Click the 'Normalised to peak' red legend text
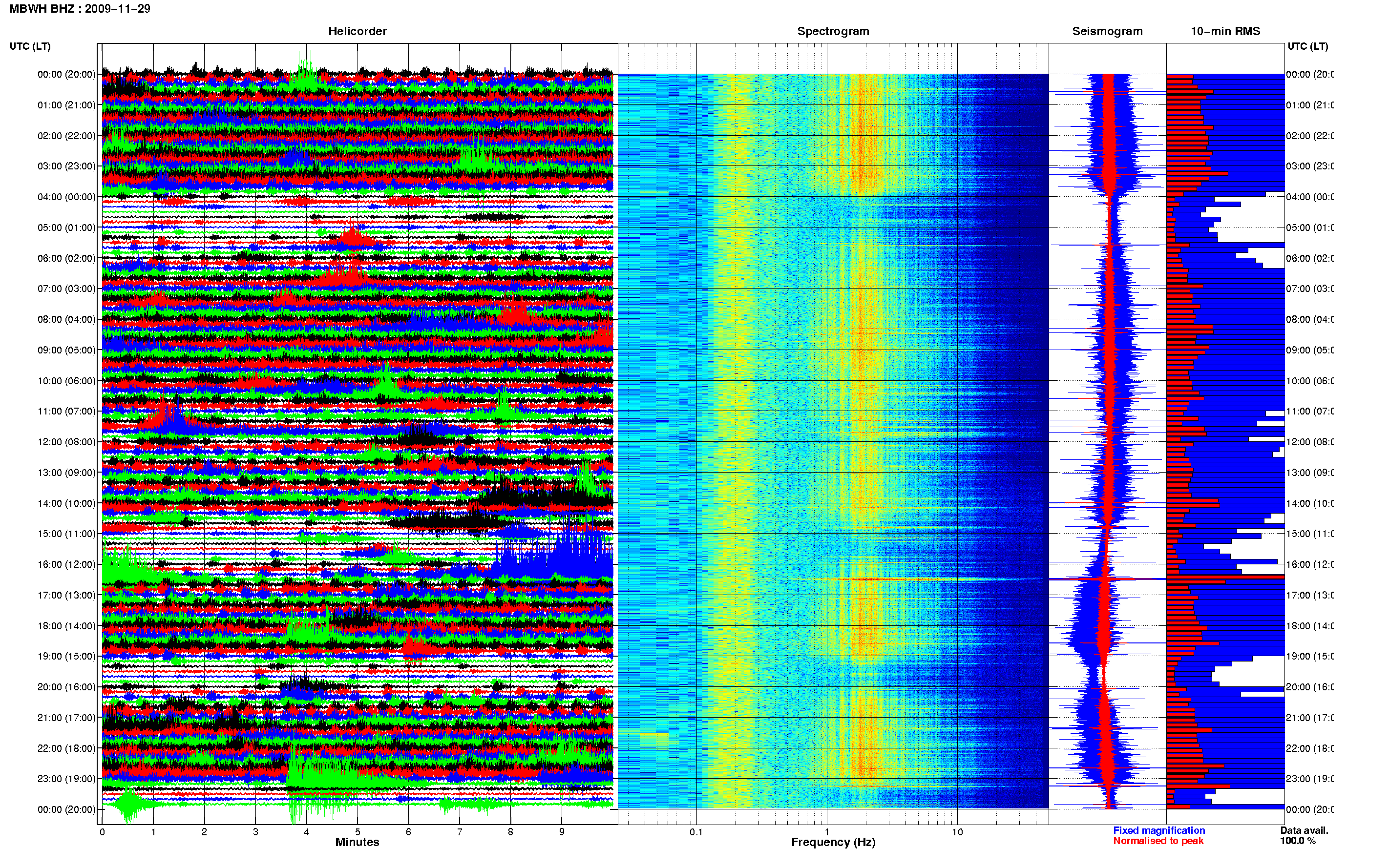The height and width of the screenshot is (868, 1389). [1158, 841]
